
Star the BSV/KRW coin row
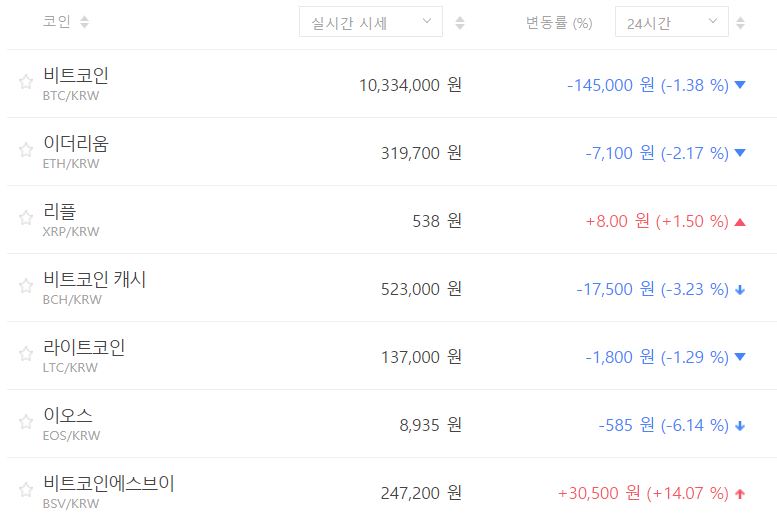26,491
